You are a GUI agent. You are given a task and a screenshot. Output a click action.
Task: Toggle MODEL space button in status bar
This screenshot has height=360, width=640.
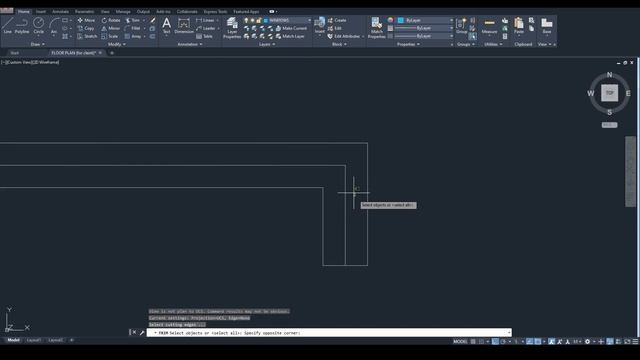[x=460, y=342]
